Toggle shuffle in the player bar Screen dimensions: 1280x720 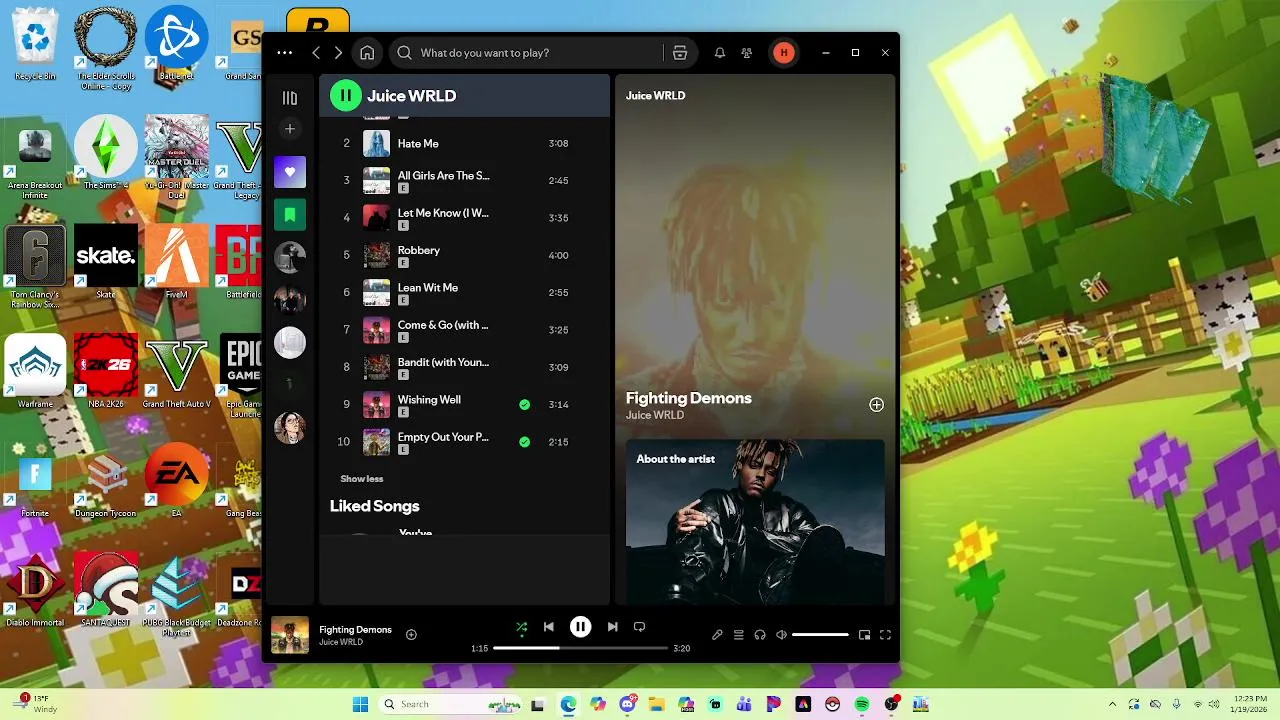(521, 627)
